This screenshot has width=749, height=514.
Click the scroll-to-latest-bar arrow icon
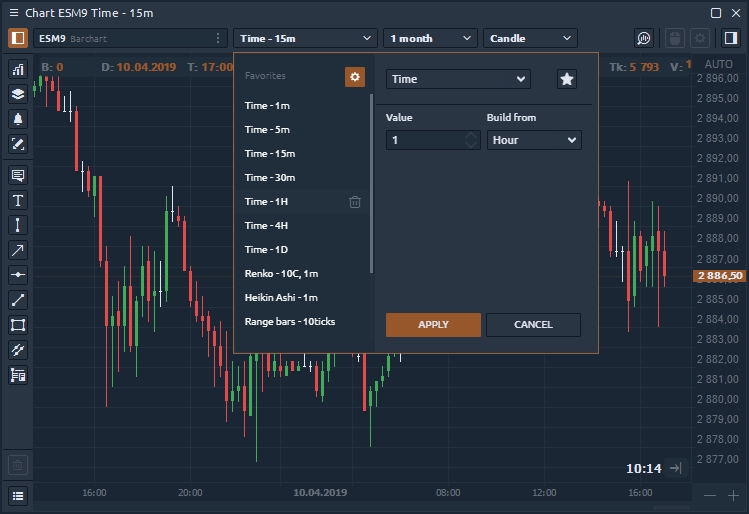(x=676, y=468)
